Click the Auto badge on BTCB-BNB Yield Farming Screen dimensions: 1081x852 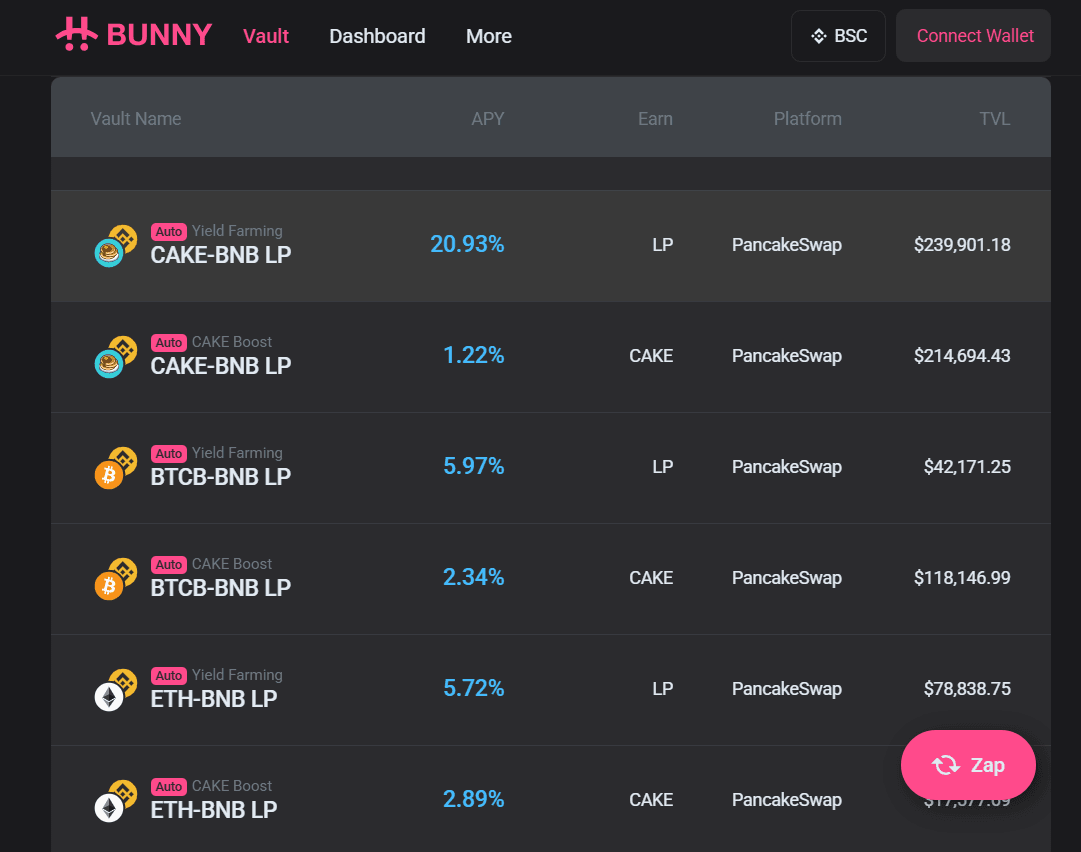click(169, 454)
